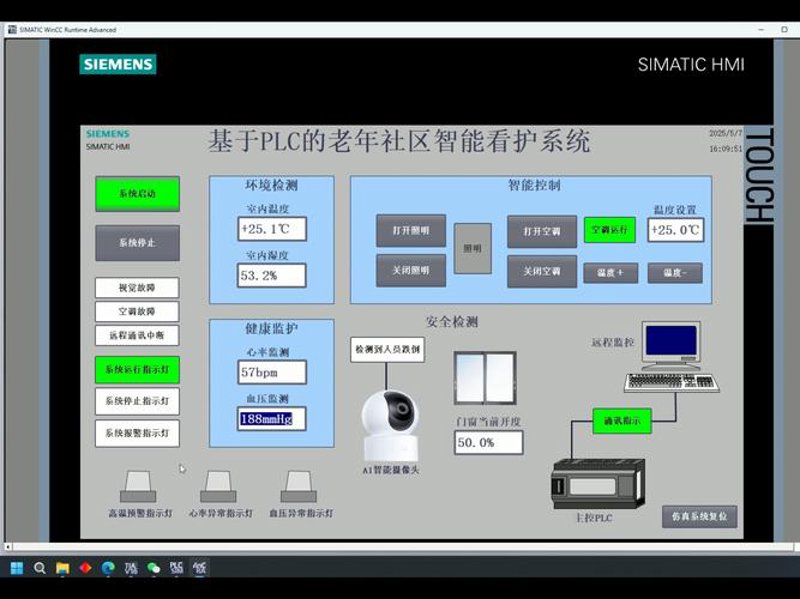Click the 系统停止指示灯 indicator
The height and width of the screenshot is (599, 800).
click(137, 402)
